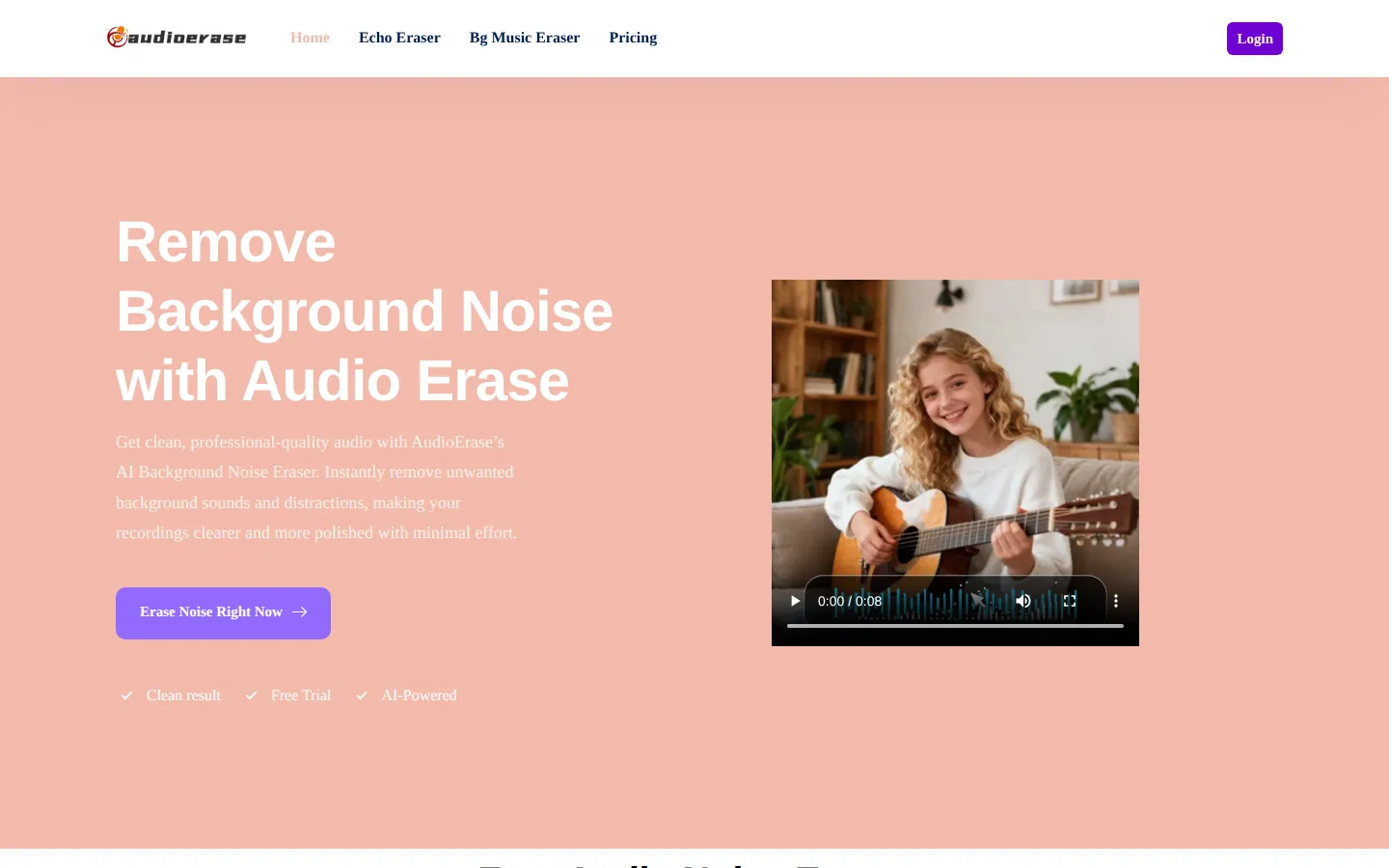1389x868 pixels.
Task: Click the paragraph starting 'Get clean, professional-quality'
Action: (316, 487)
